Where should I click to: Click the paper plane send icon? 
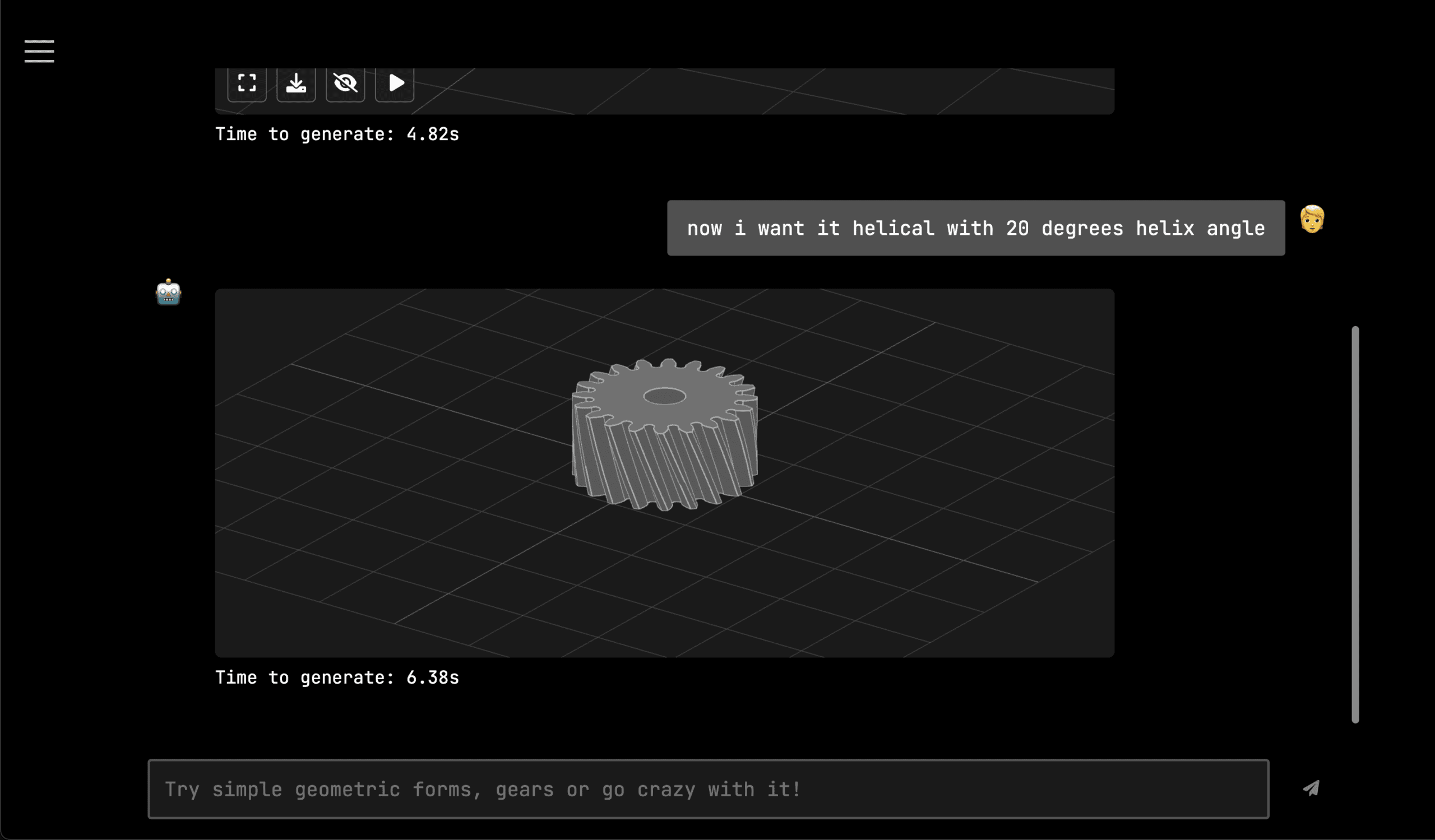pyautogui.click(x=1311, y=788)
